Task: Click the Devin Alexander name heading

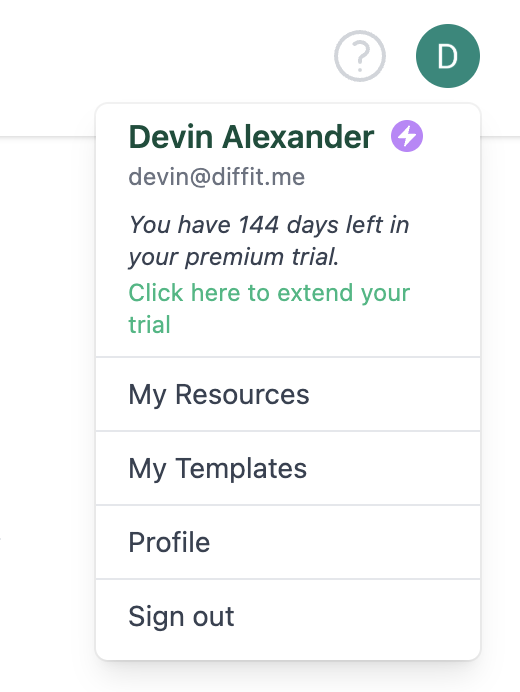Action: coord(251,137)
